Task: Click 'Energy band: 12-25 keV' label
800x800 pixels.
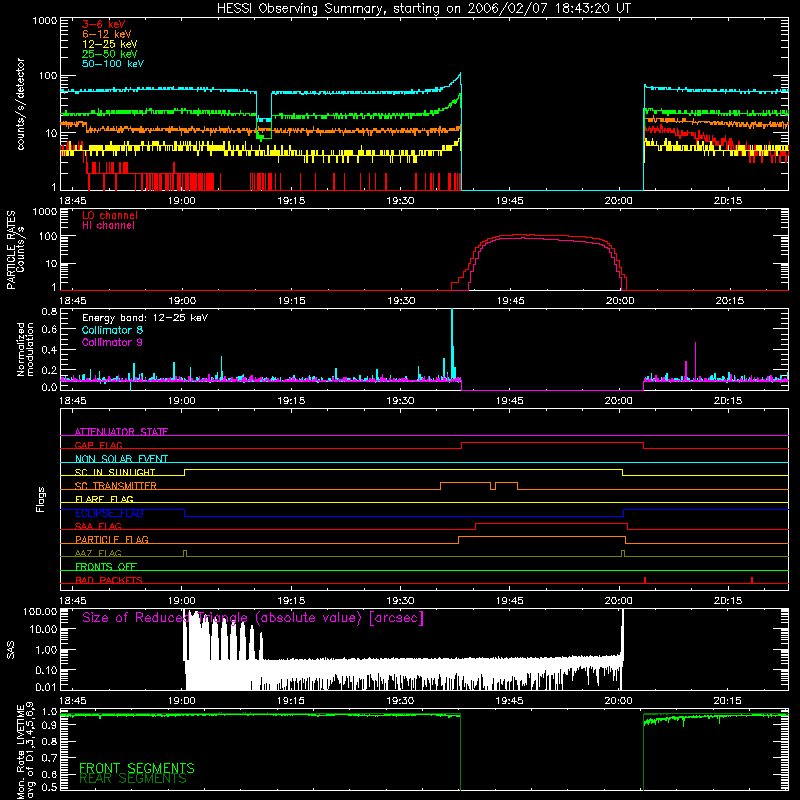Action: [x=145, y=318]
